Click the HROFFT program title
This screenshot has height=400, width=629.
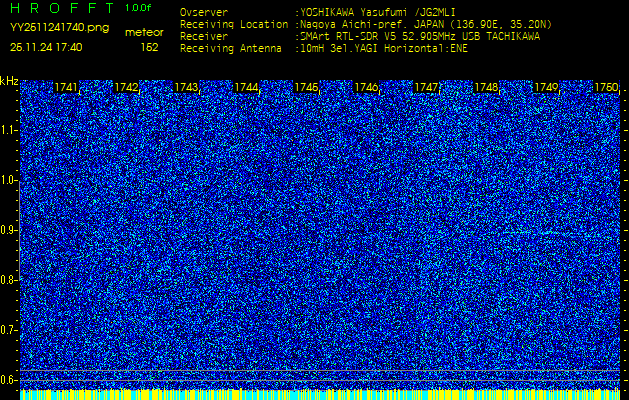(x=60, y=8)
